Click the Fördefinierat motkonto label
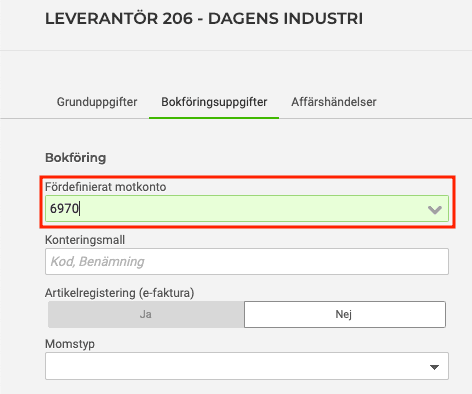472x394 pixels. [105, 187]
